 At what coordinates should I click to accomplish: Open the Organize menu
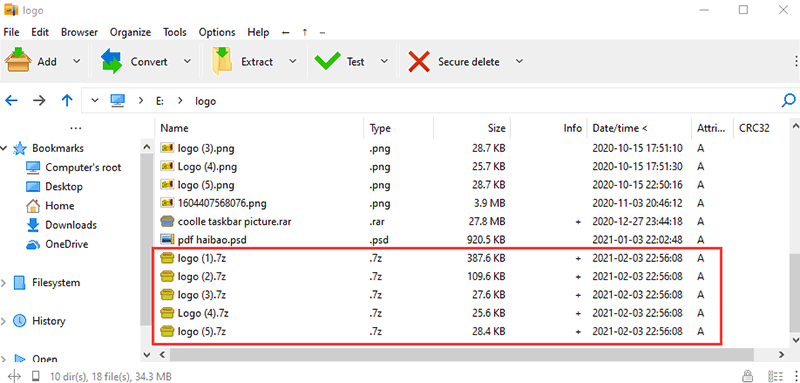point(130,32)
